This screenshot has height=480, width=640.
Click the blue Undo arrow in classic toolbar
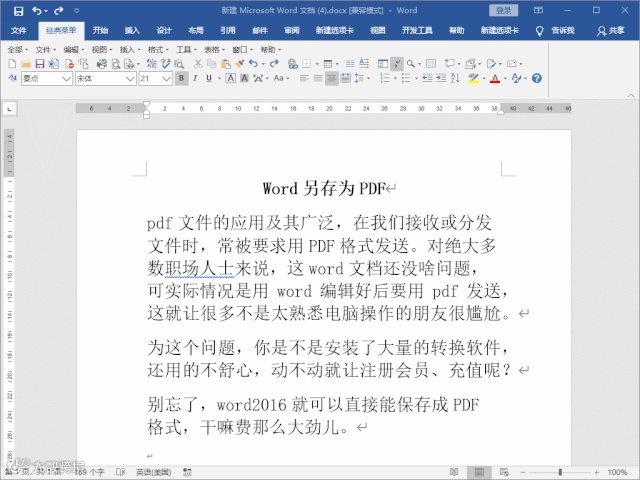253,64
